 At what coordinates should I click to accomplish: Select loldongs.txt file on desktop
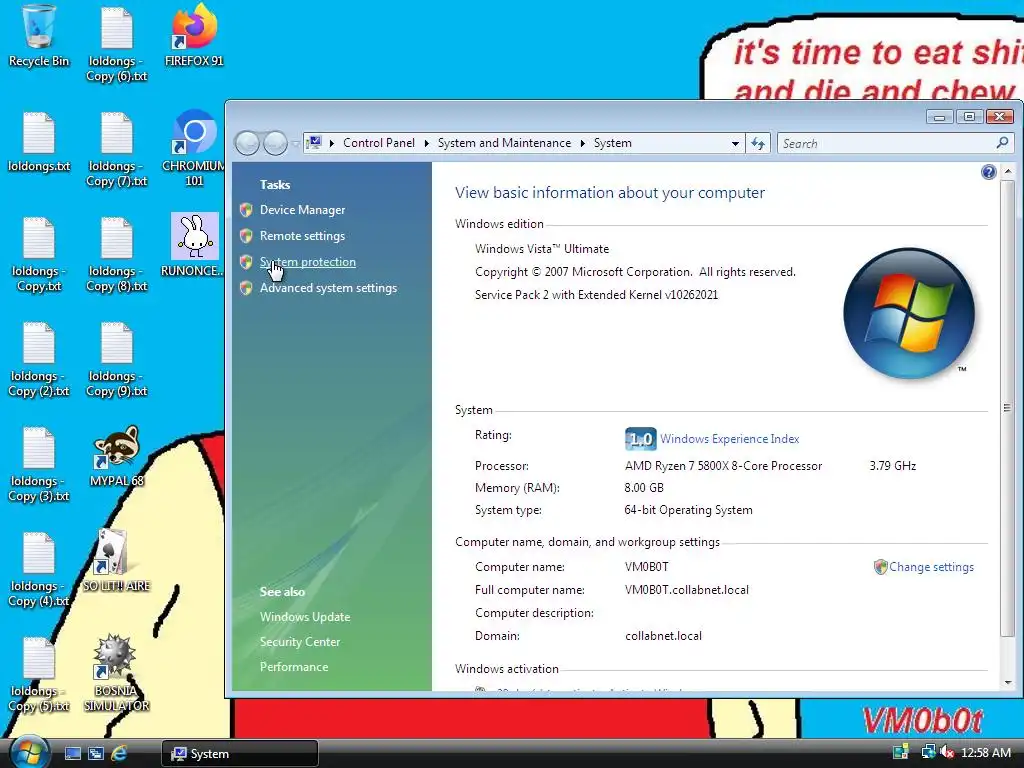coord(39,141)
